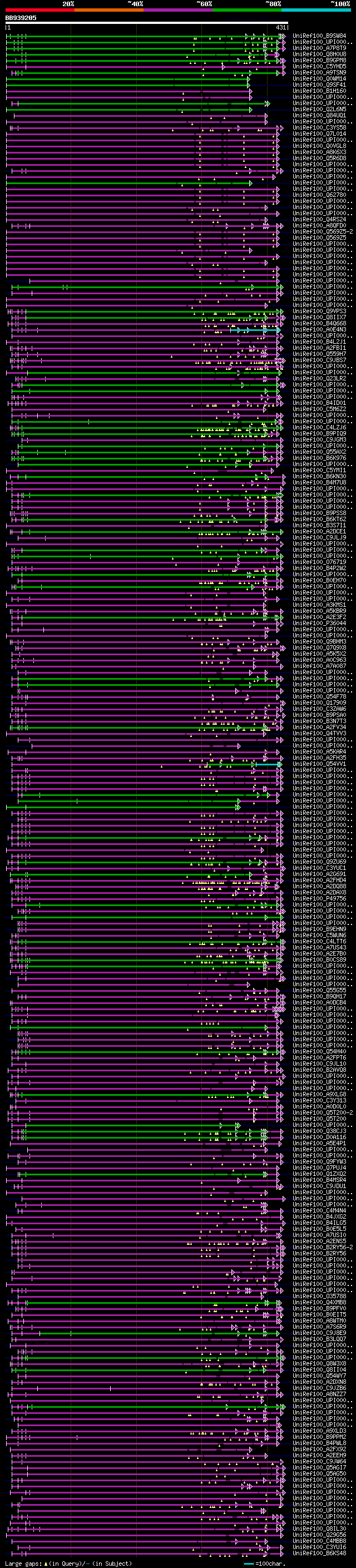Click the Large gaps legend text
The height and width of the screenshot is (1568, 356).
point(68,1564)
